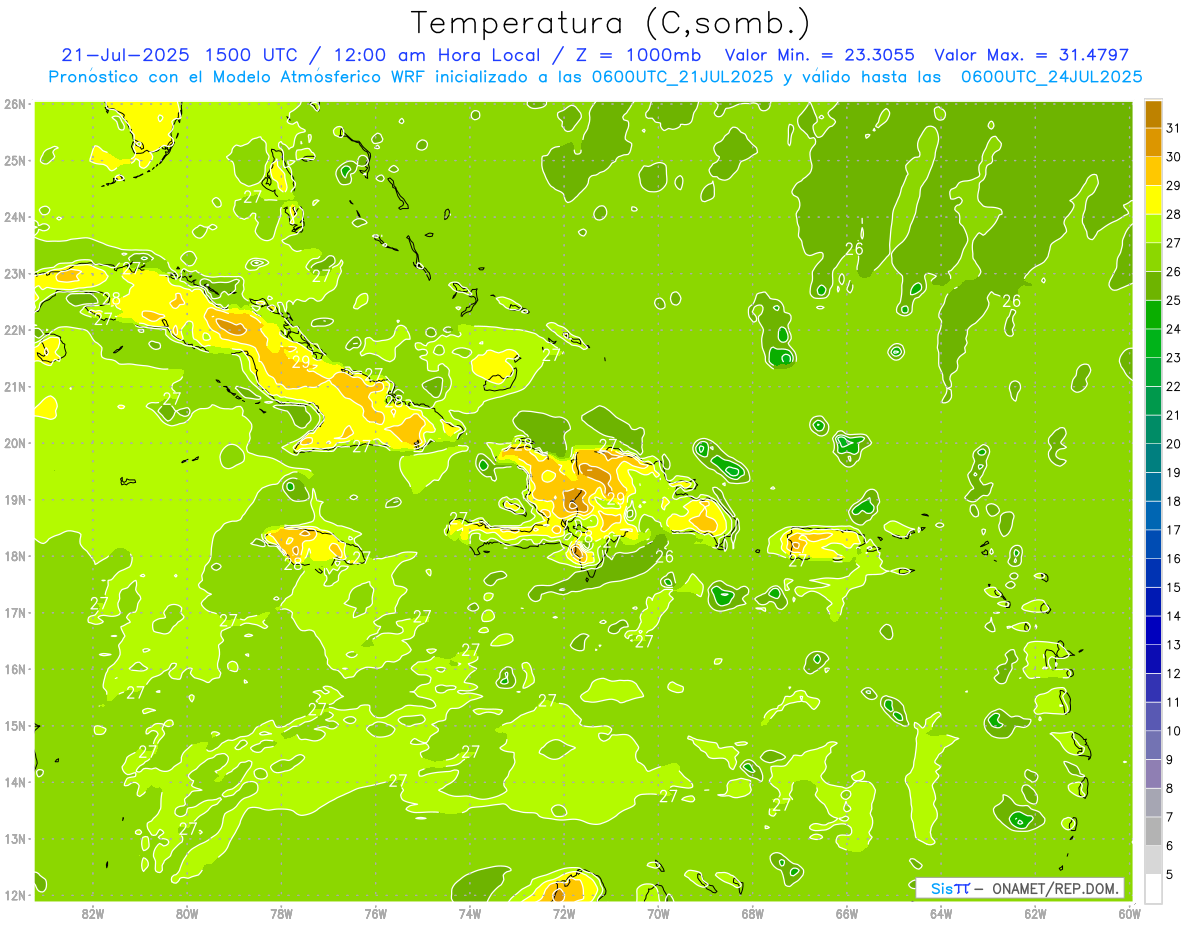
Task: Click 'Pronóstico con el Modelo Atmósferico WRF' text
Action: coord(238,77)
